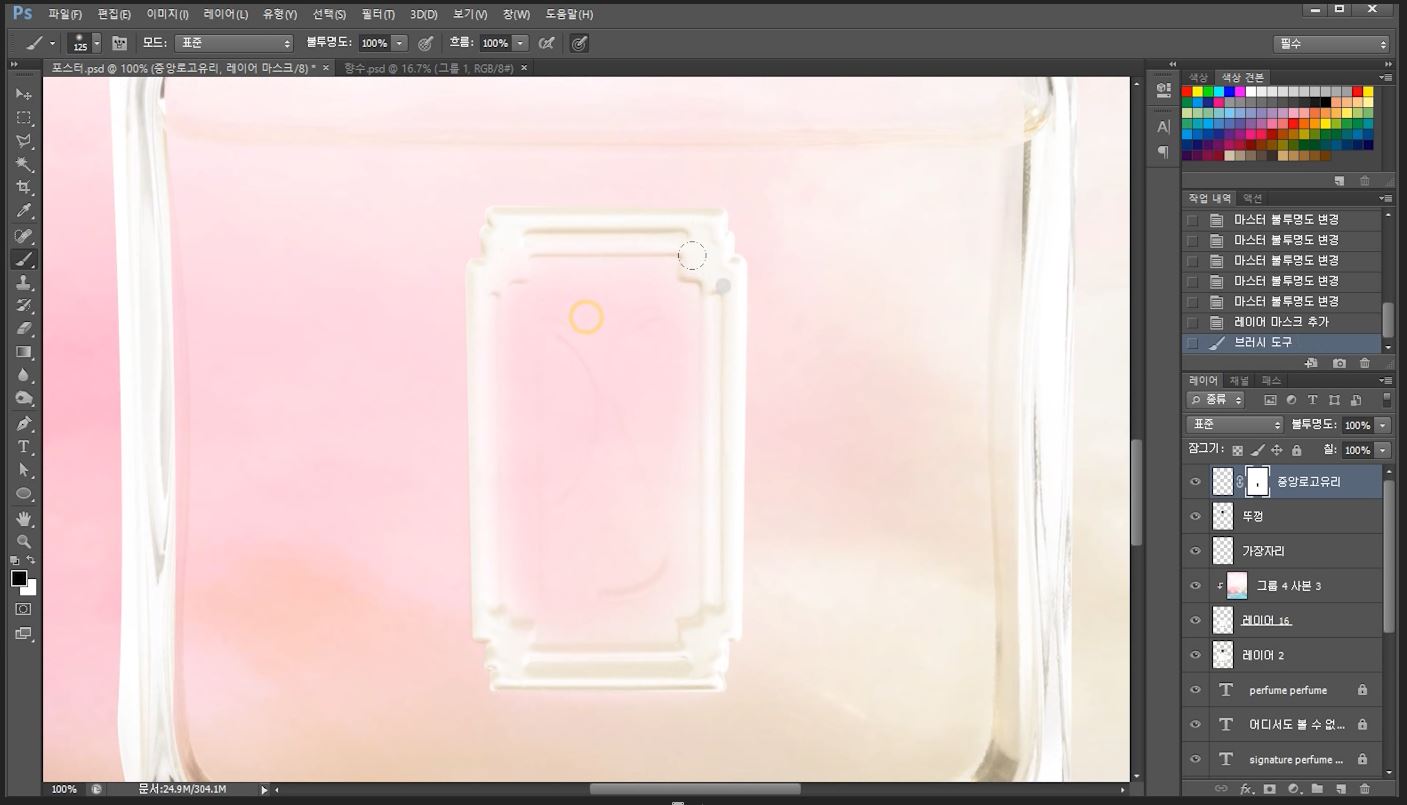The image size is (1407, 805).
Task: Toggle Quick Mask mode
Action: (x=24, y=609)
